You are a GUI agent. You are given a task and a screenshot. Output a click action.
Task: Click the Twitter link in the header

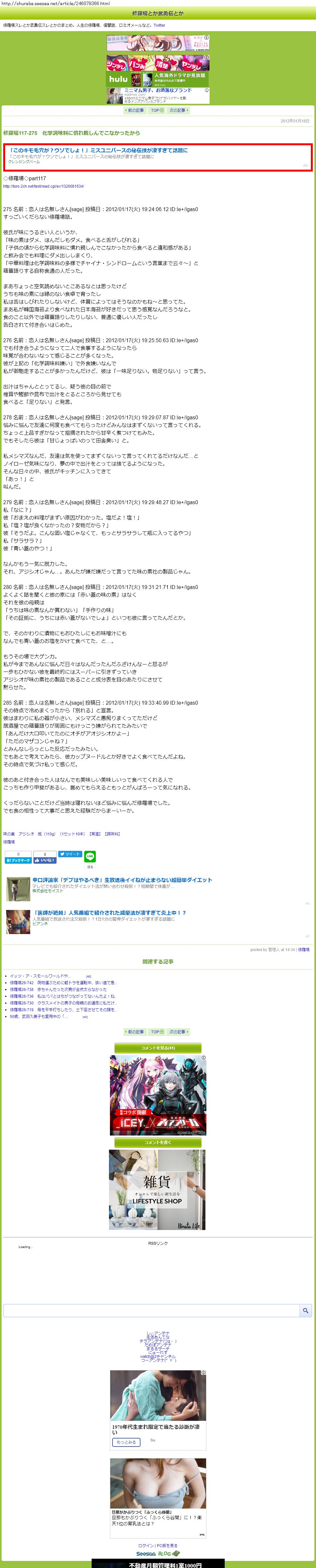tap(159, 26)
